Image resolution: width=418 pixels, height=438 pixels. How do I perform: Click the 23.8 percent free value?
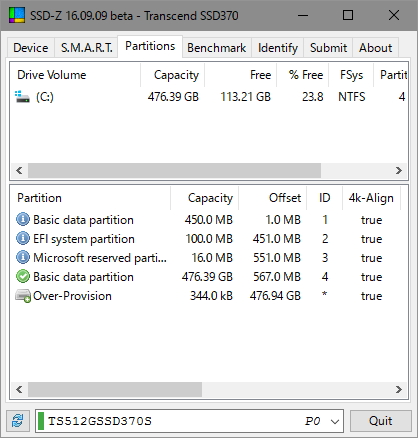pyautogui.click(x=313, y=97)
